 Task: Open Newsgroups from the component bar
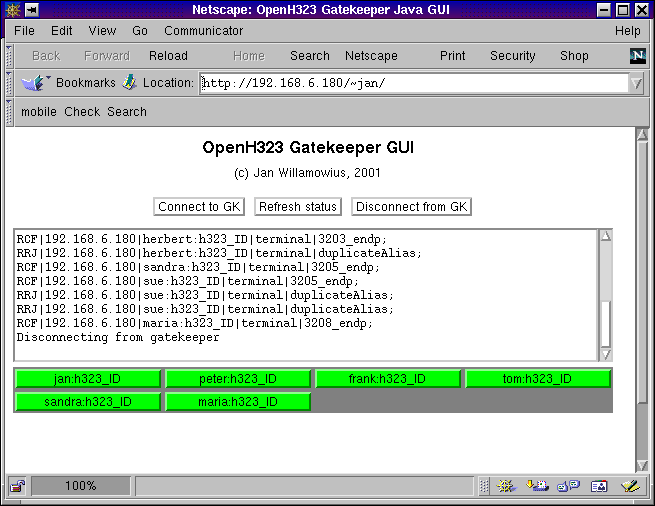569,486
